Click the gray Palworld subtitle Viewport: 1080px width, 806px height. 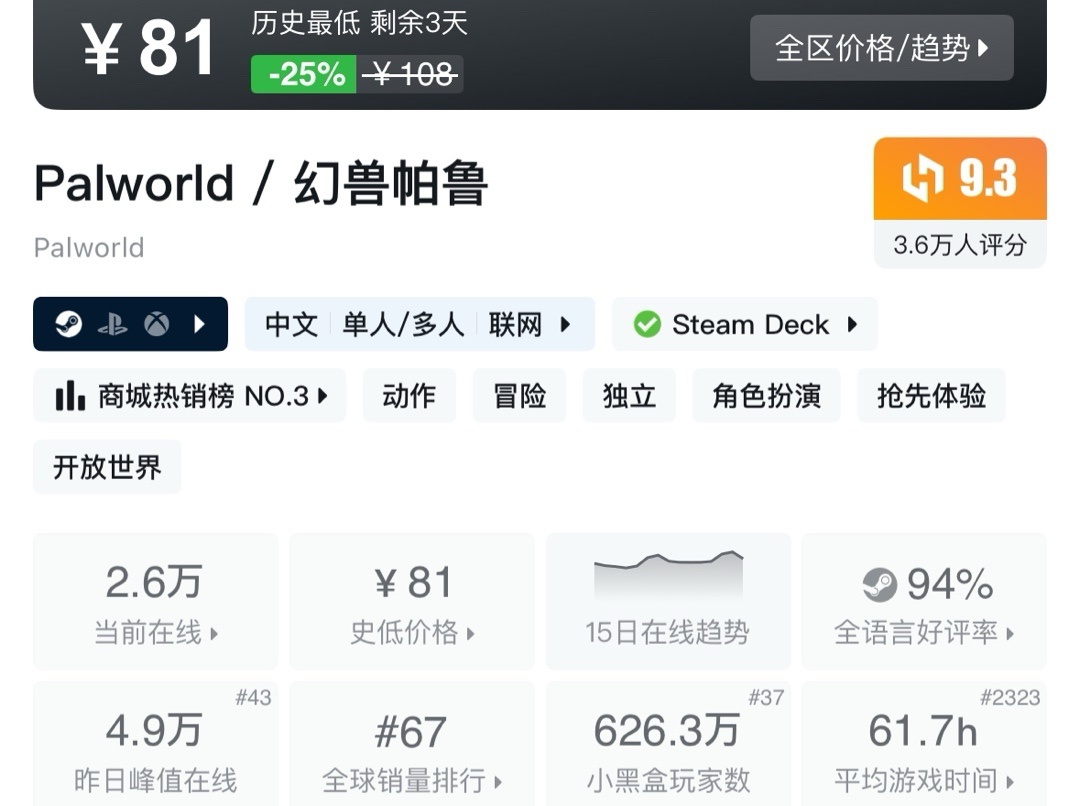click(89, 247)
